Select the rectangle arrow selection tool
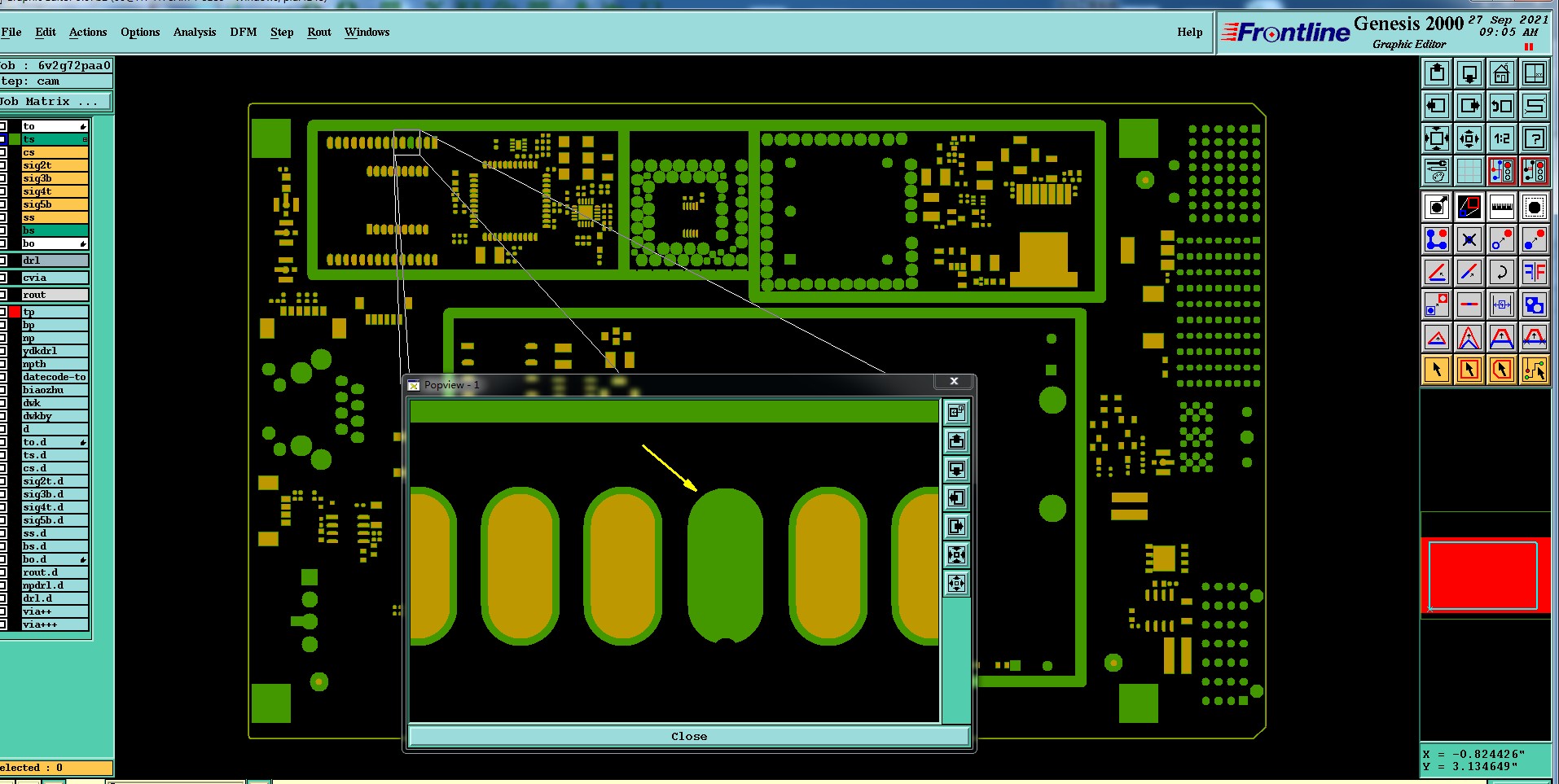1559x784 pixels. (x=1469, y=370)
